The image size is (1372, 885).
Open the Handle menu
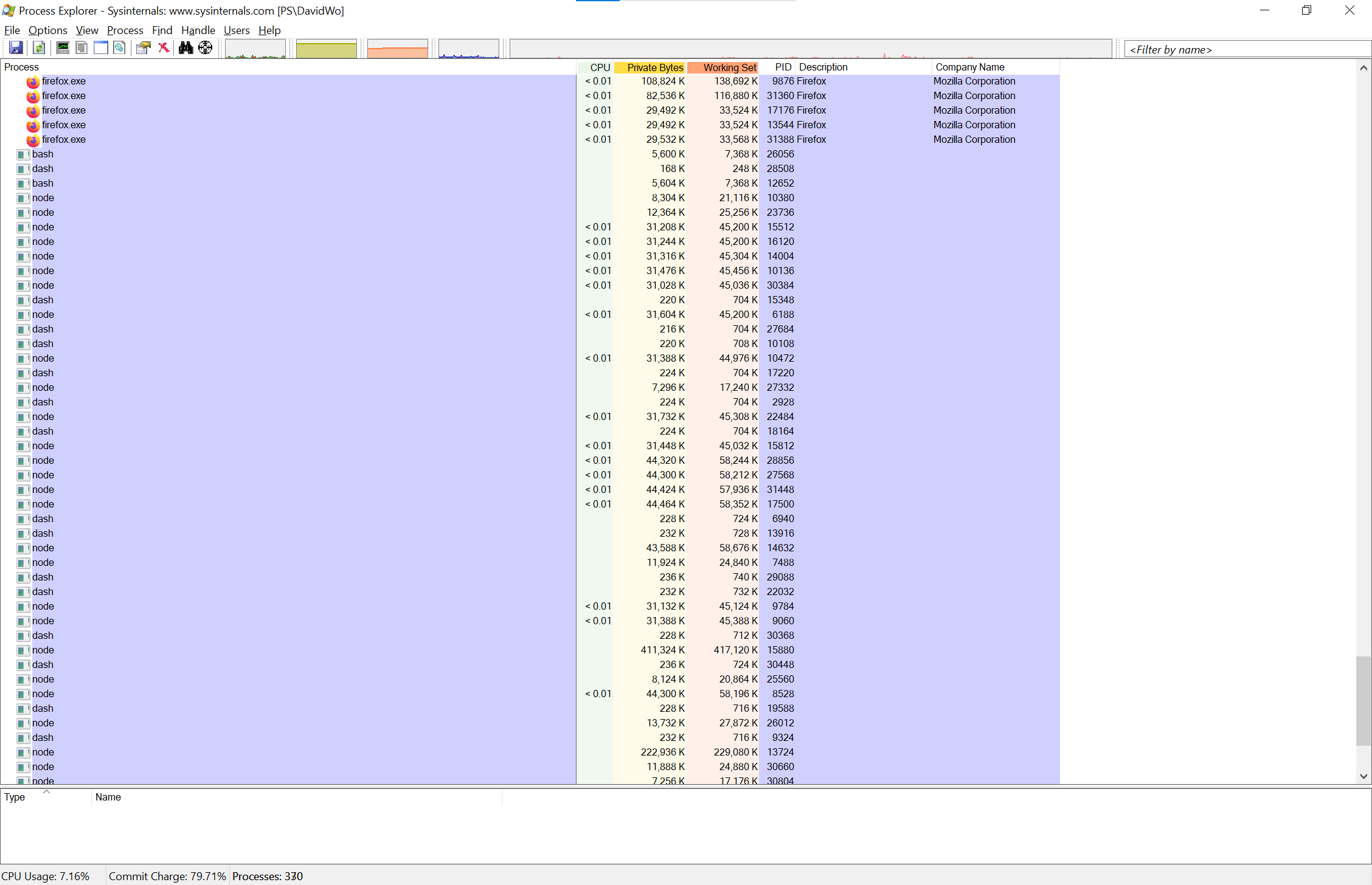coord(198,30)
